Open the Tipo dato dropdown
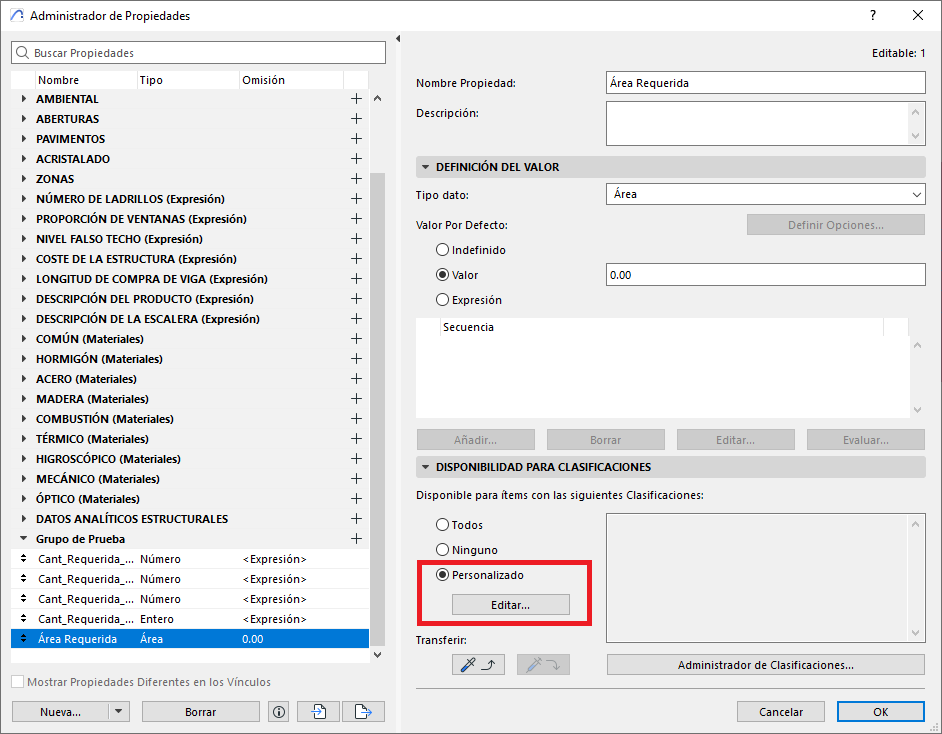Viewport: 942px width, 734px height. 765,194
